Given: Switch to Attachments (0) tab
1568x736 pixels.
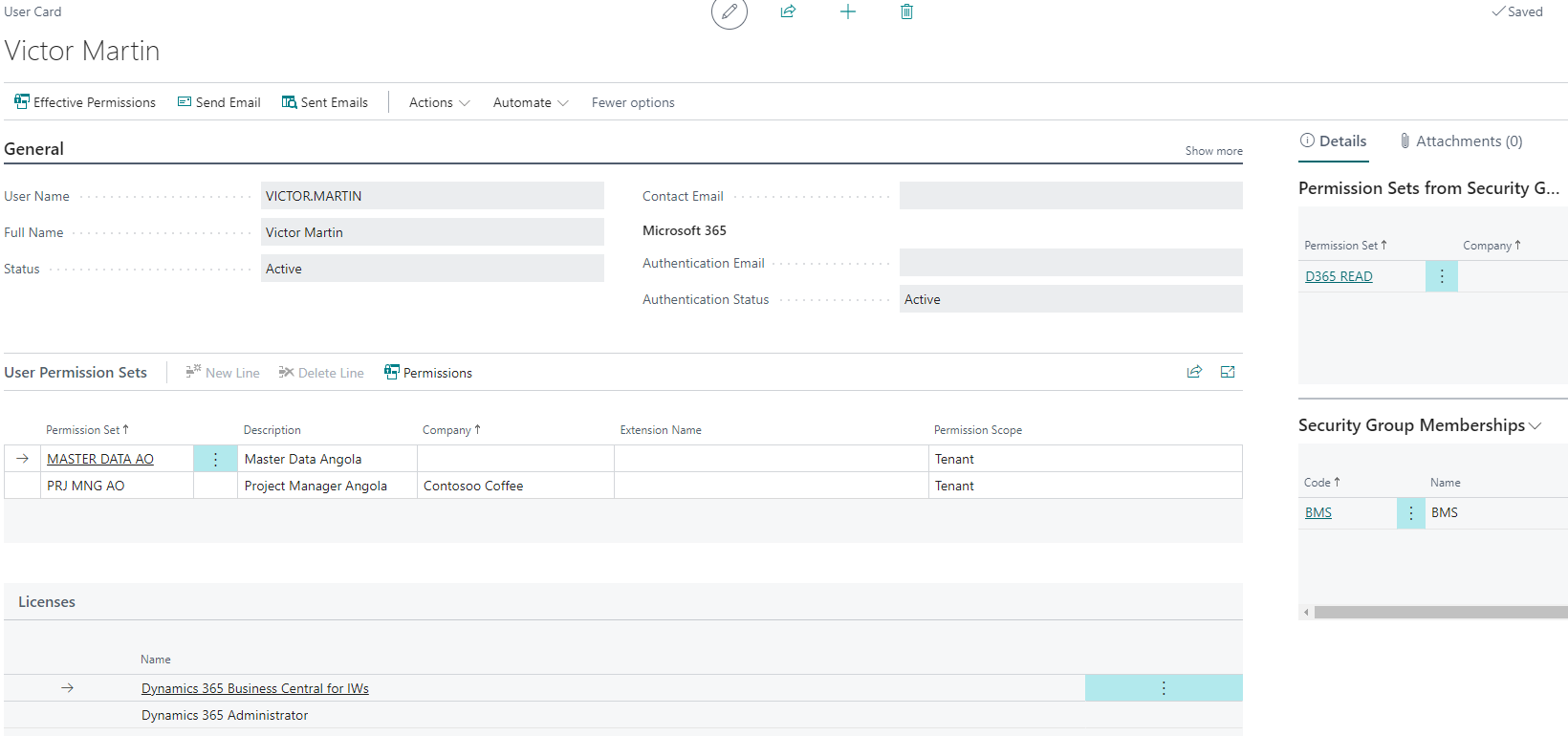Looking at the screenshot, I should [1461, 141].
